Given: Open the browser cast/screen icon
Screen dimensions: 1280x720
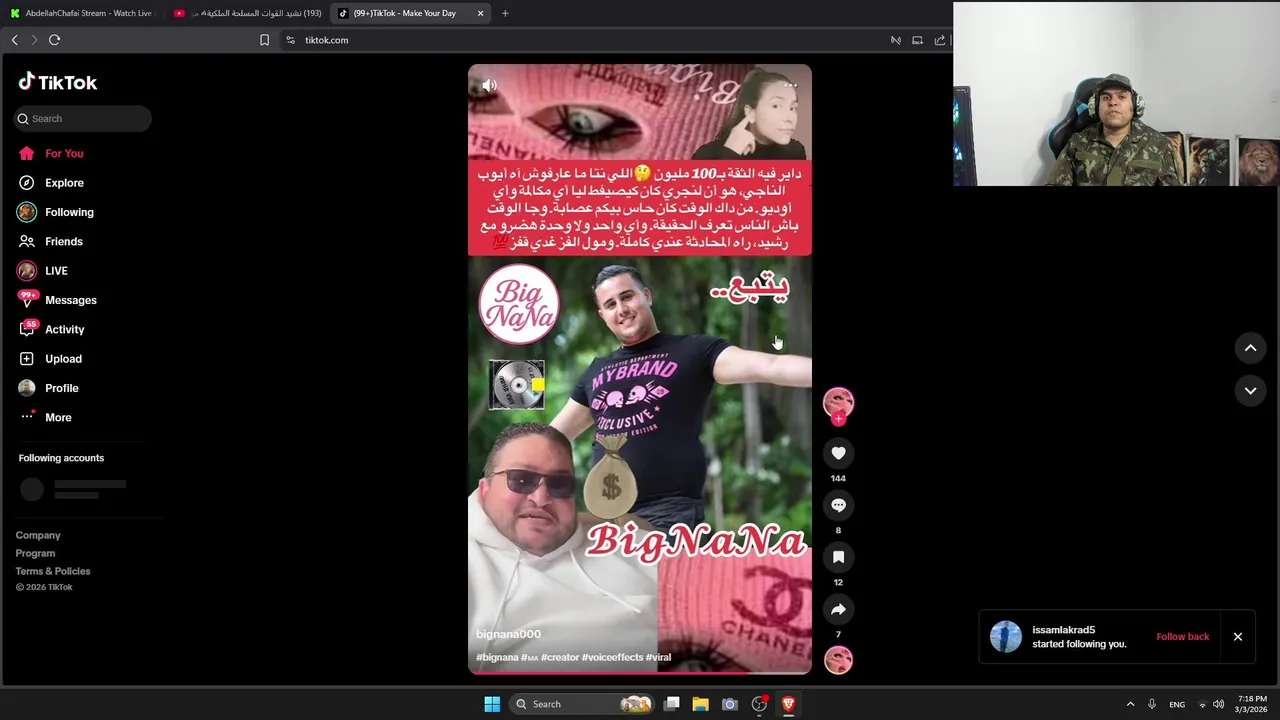Looking at the screenshot, I should 917,40.
